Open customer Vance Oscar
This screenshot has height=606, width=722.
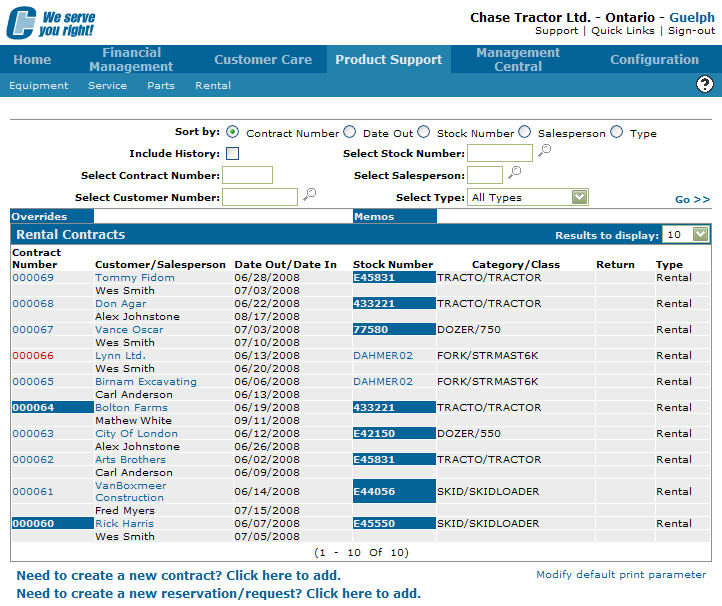129,330
